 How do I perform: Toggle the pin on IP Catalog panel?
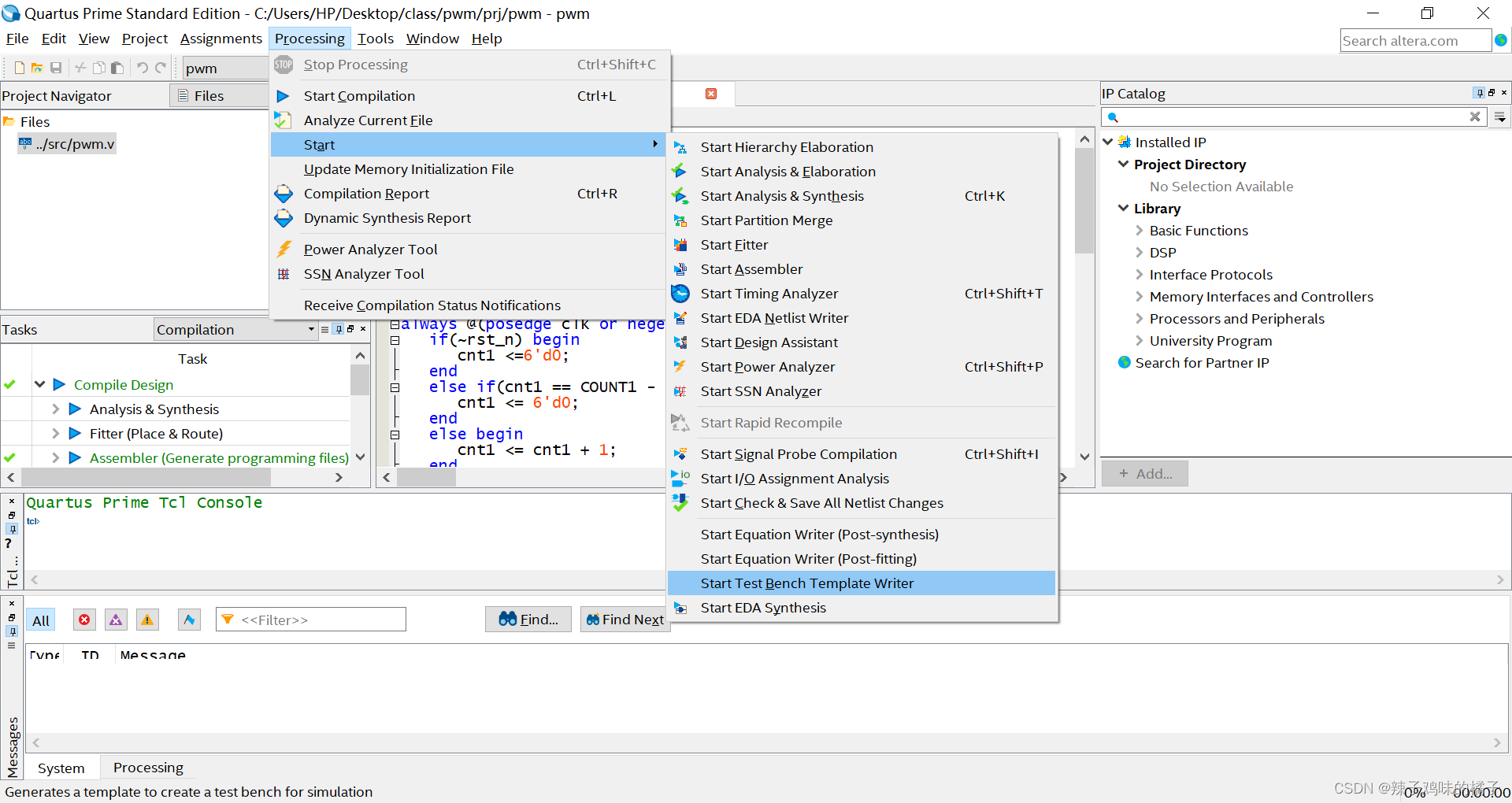click(1480, 93)
